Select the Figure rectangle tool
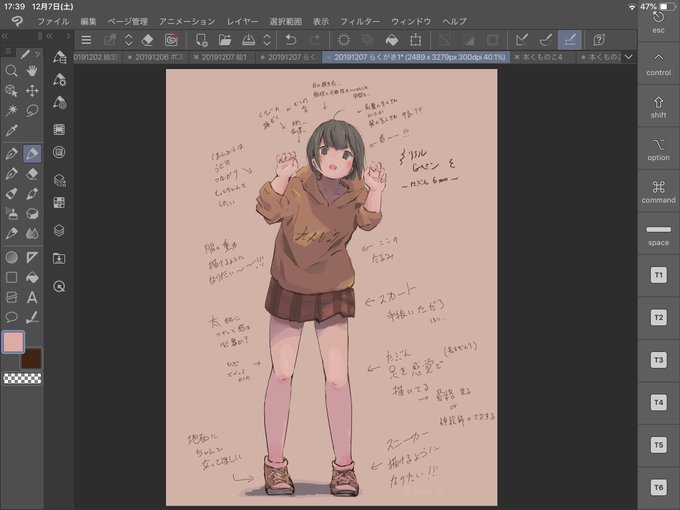 point(11,277)
